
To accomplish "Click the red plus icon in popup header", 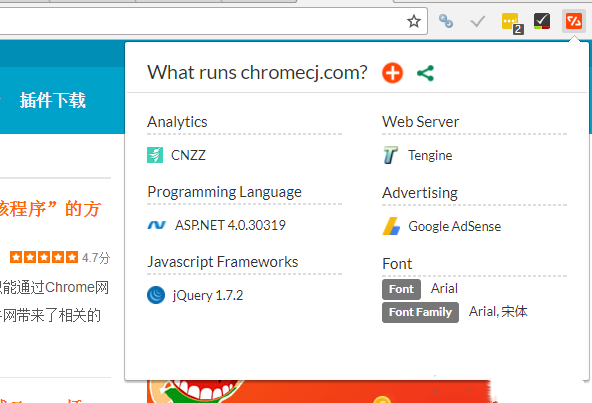I will pyautogui.click(x=392, y=73).
